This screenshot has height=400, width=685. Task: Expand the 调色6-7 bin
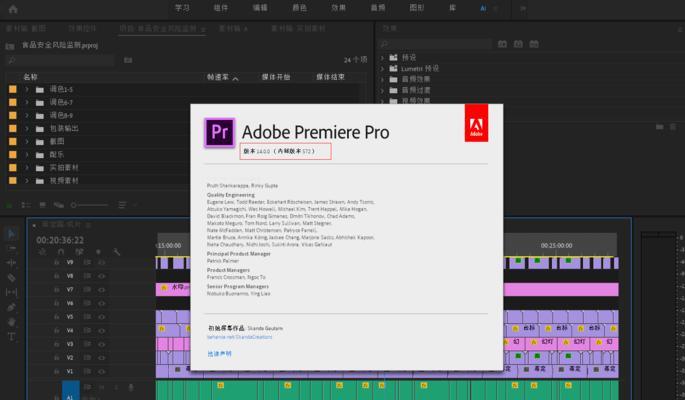click(27, 102)
